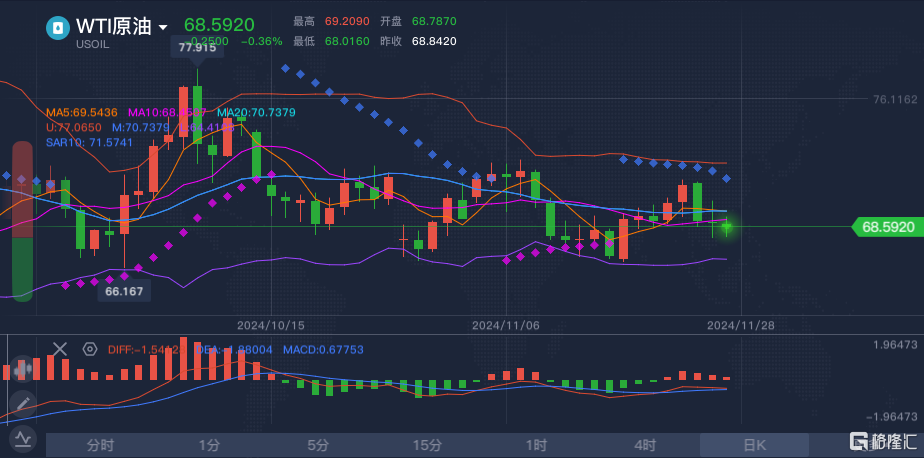924x458 pixels.
Task: Click the -1.96473 MACD lower scale label
Action: coord(893,417)
